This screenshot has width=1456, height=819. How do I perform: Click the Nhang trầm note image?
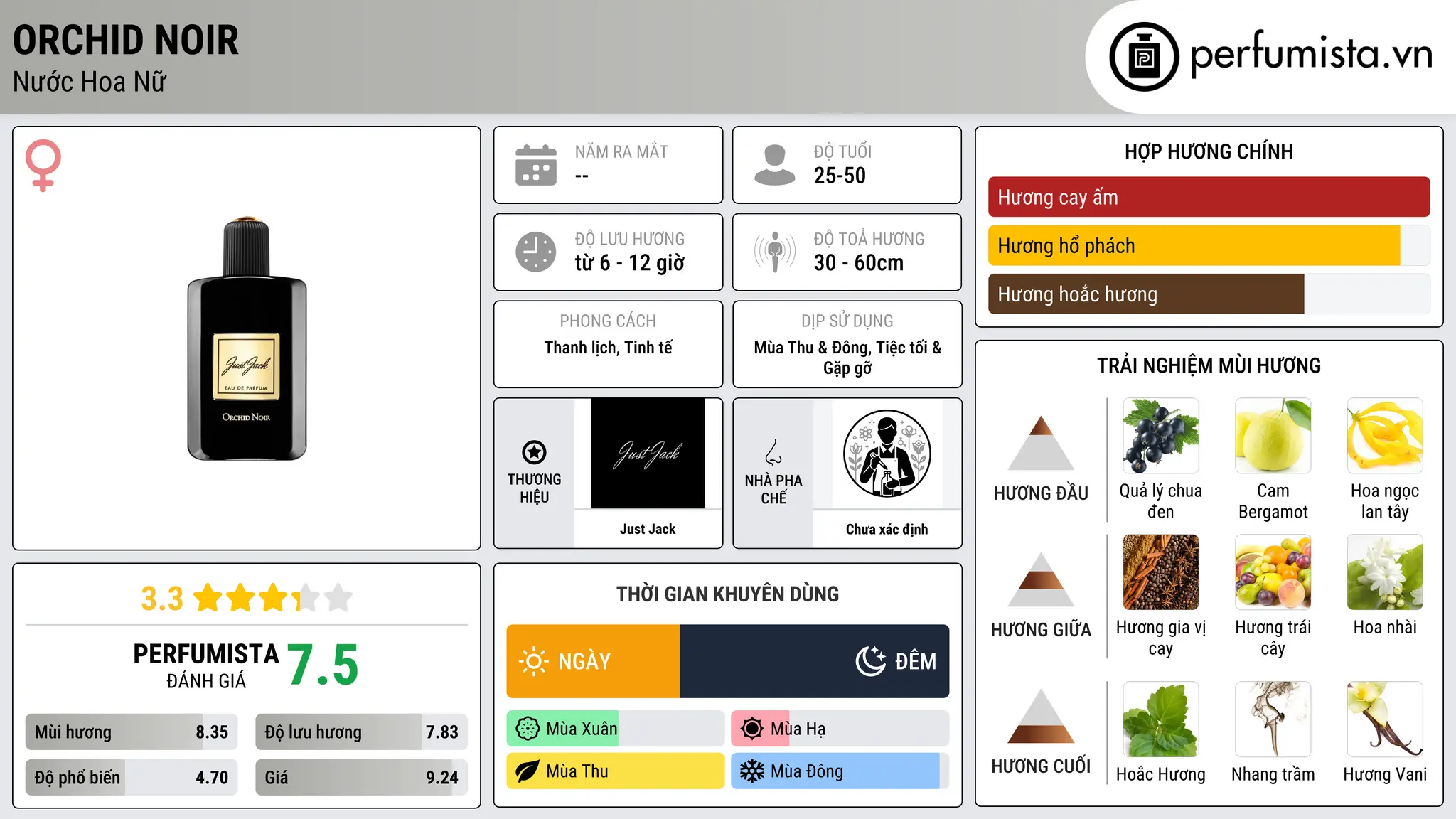pos(1273,719)
